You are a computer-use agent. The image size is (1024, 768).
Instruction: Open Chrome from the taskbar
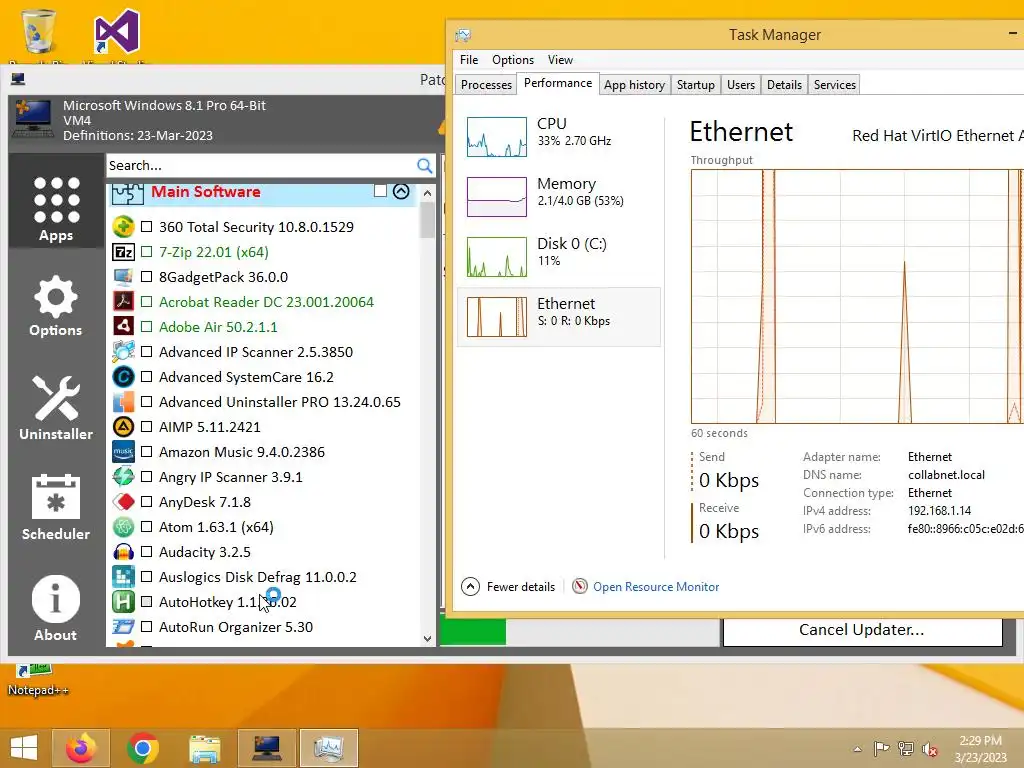point(143,748)
